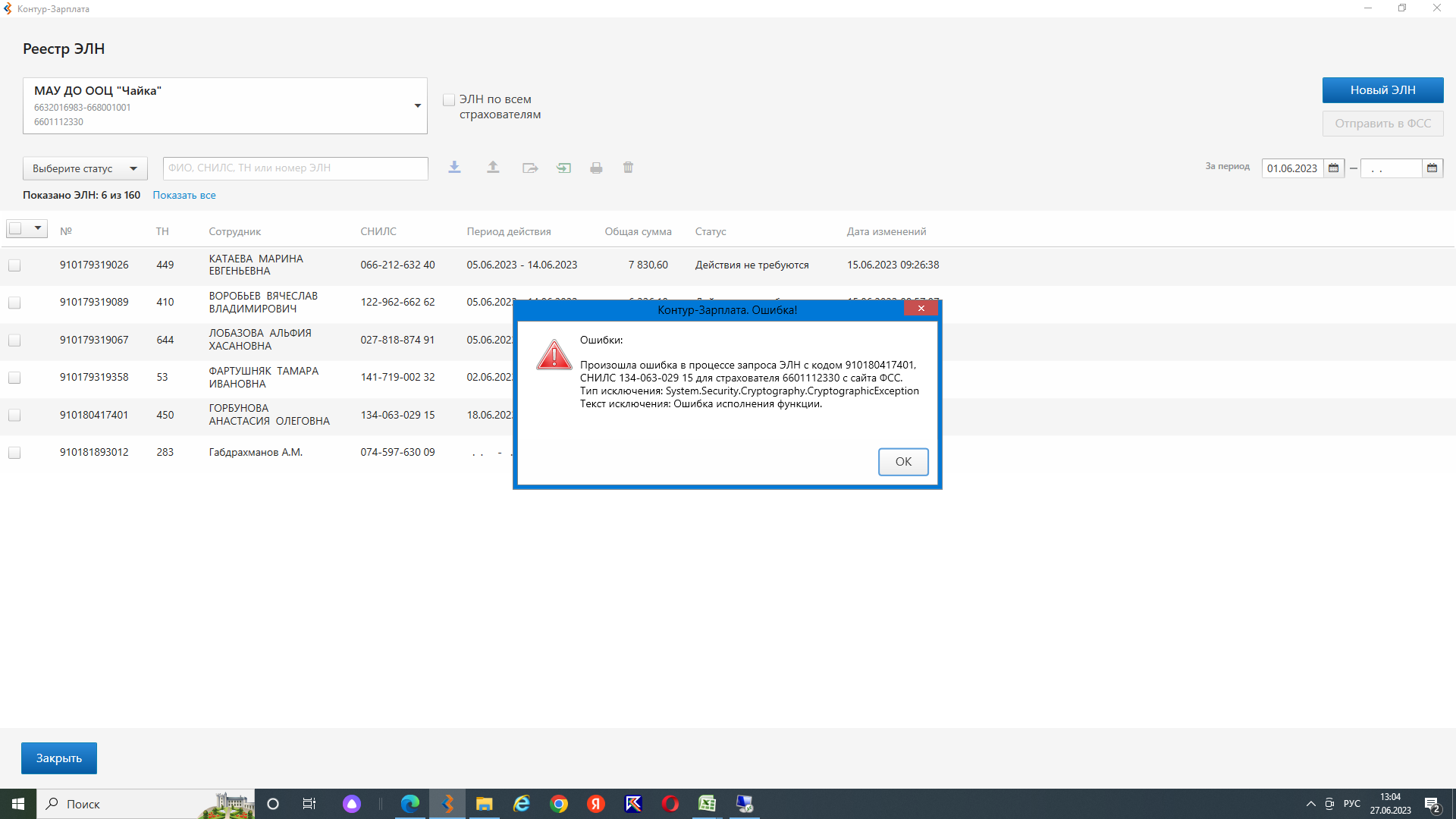Click the Windows search box 'Поиск'

[144, 804]
